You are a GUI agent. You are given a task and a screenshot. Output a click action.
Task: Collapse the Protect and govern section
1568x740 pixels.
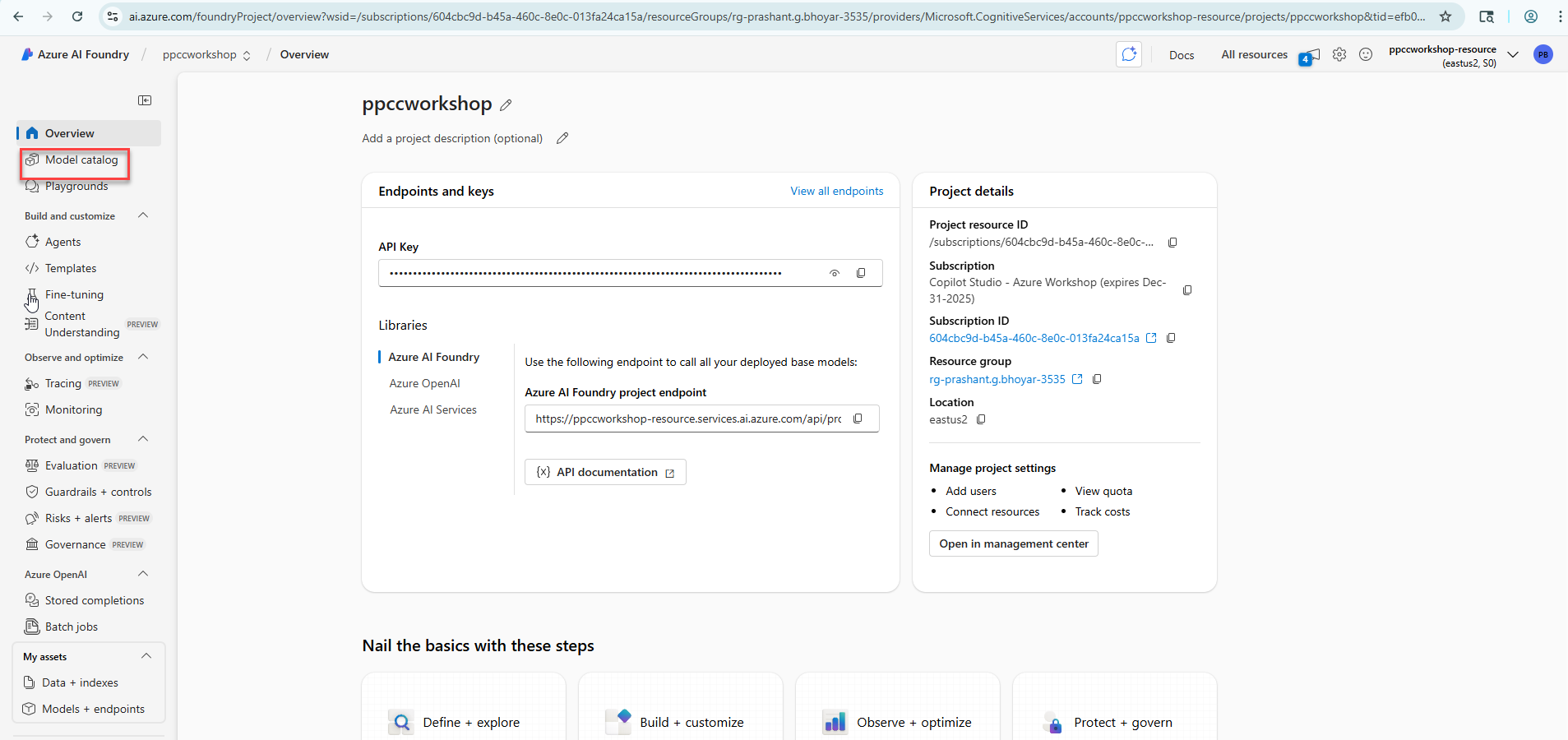coord(143,439)
